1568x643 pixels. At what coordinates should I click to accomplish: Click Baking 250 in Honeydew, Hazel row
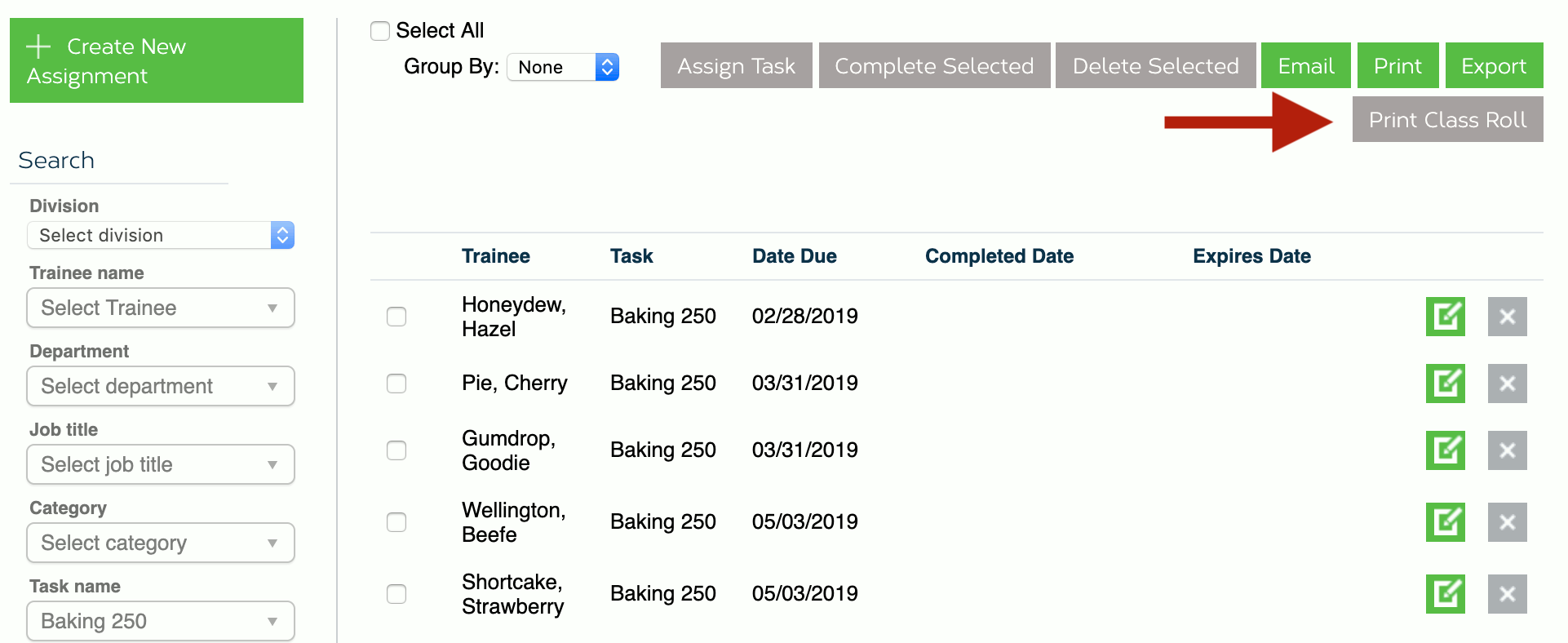click(663, 317)
